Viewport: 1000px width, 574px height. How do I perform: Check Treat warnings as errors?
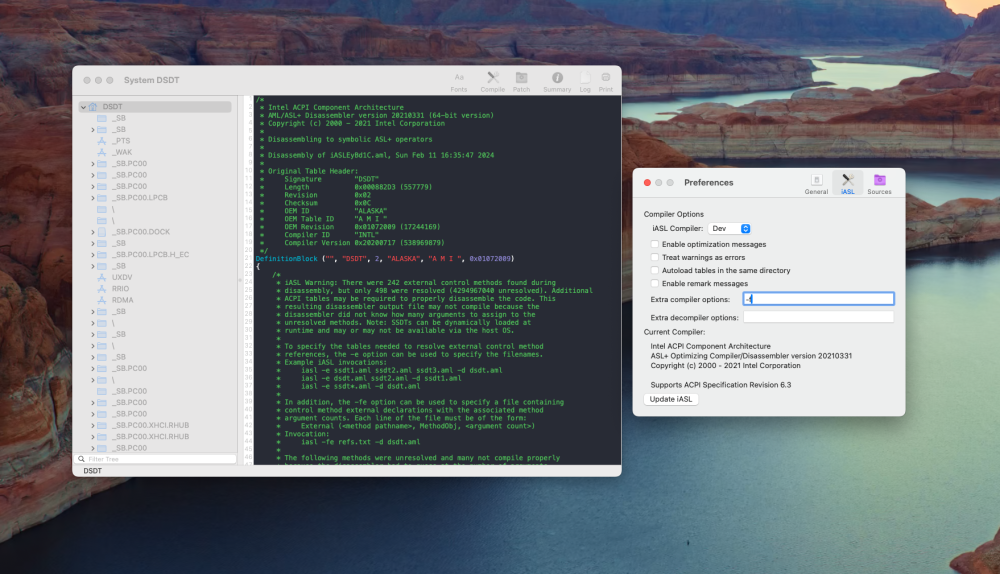[654, 258]
